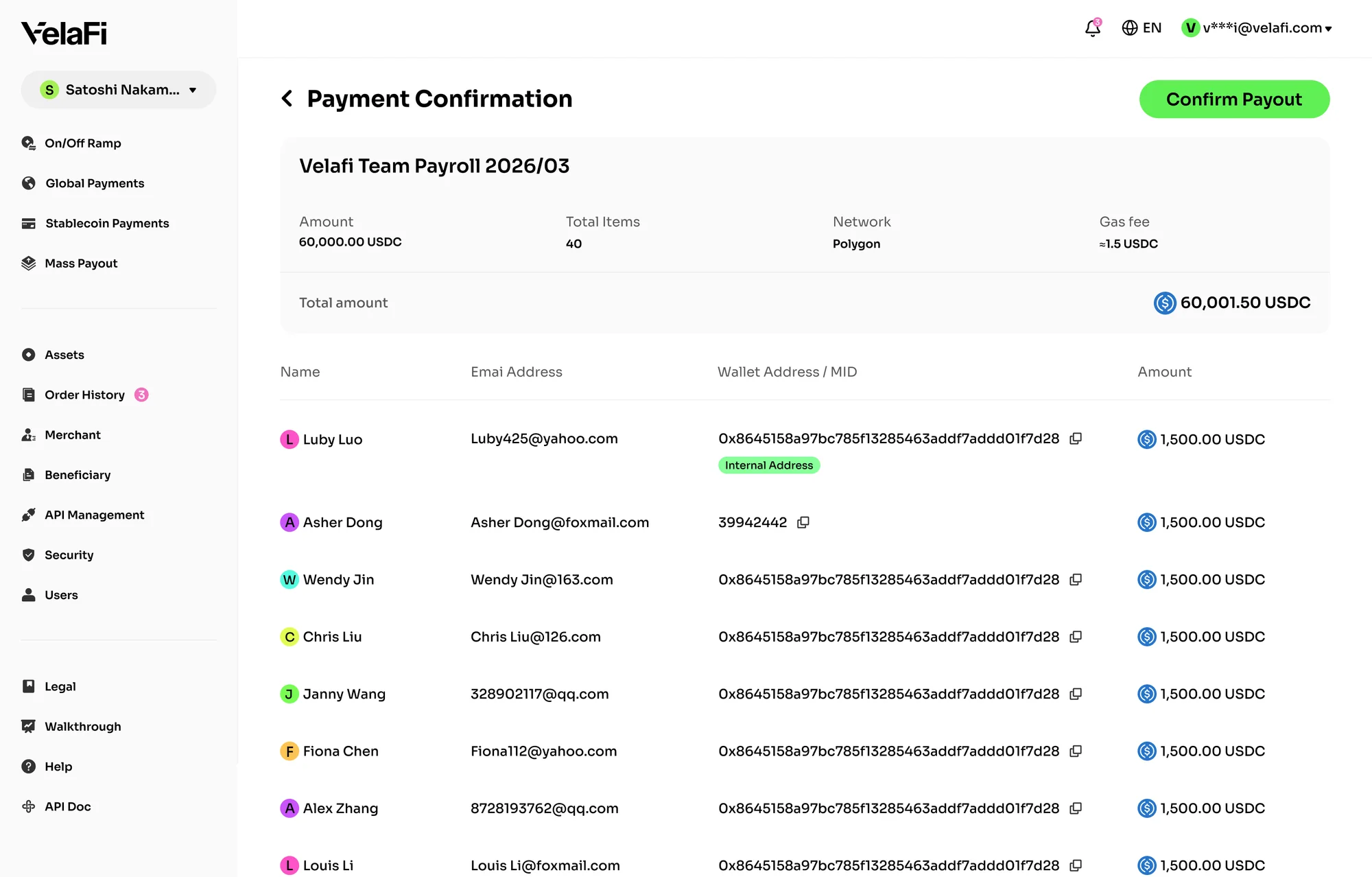Open the API Doc link
The height and width of the screenshot is (877, 1372).
[67, 806]
